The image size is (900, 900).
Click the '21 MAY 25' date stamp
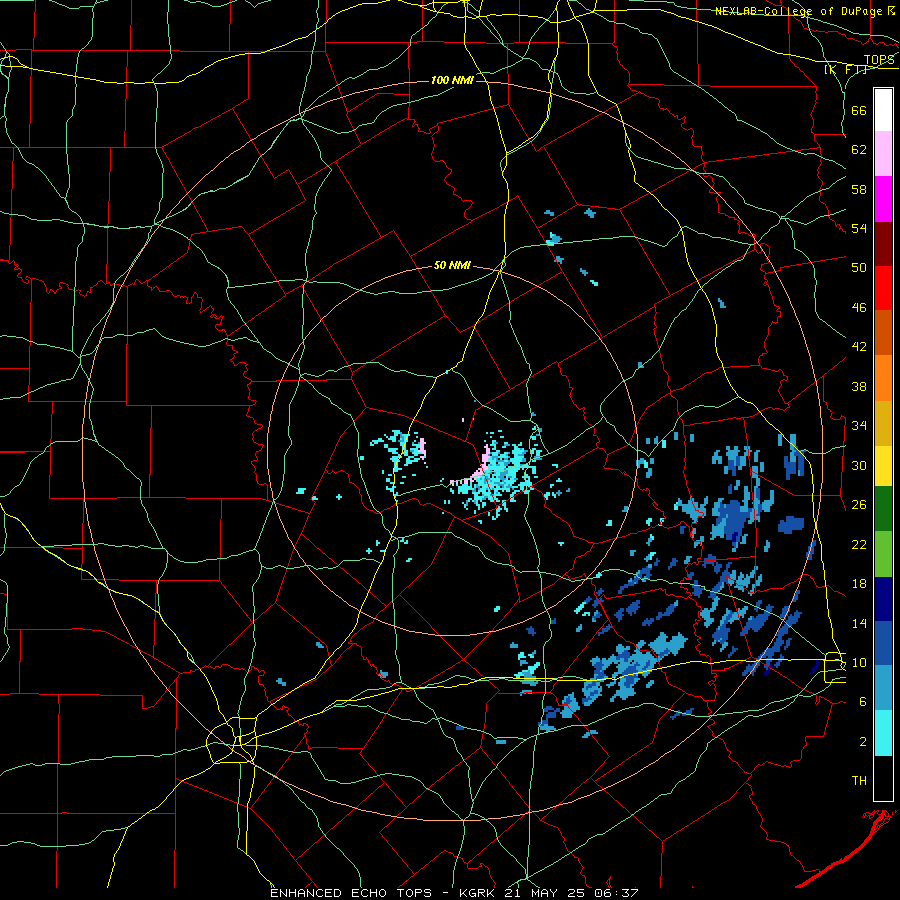coord(546,893)
